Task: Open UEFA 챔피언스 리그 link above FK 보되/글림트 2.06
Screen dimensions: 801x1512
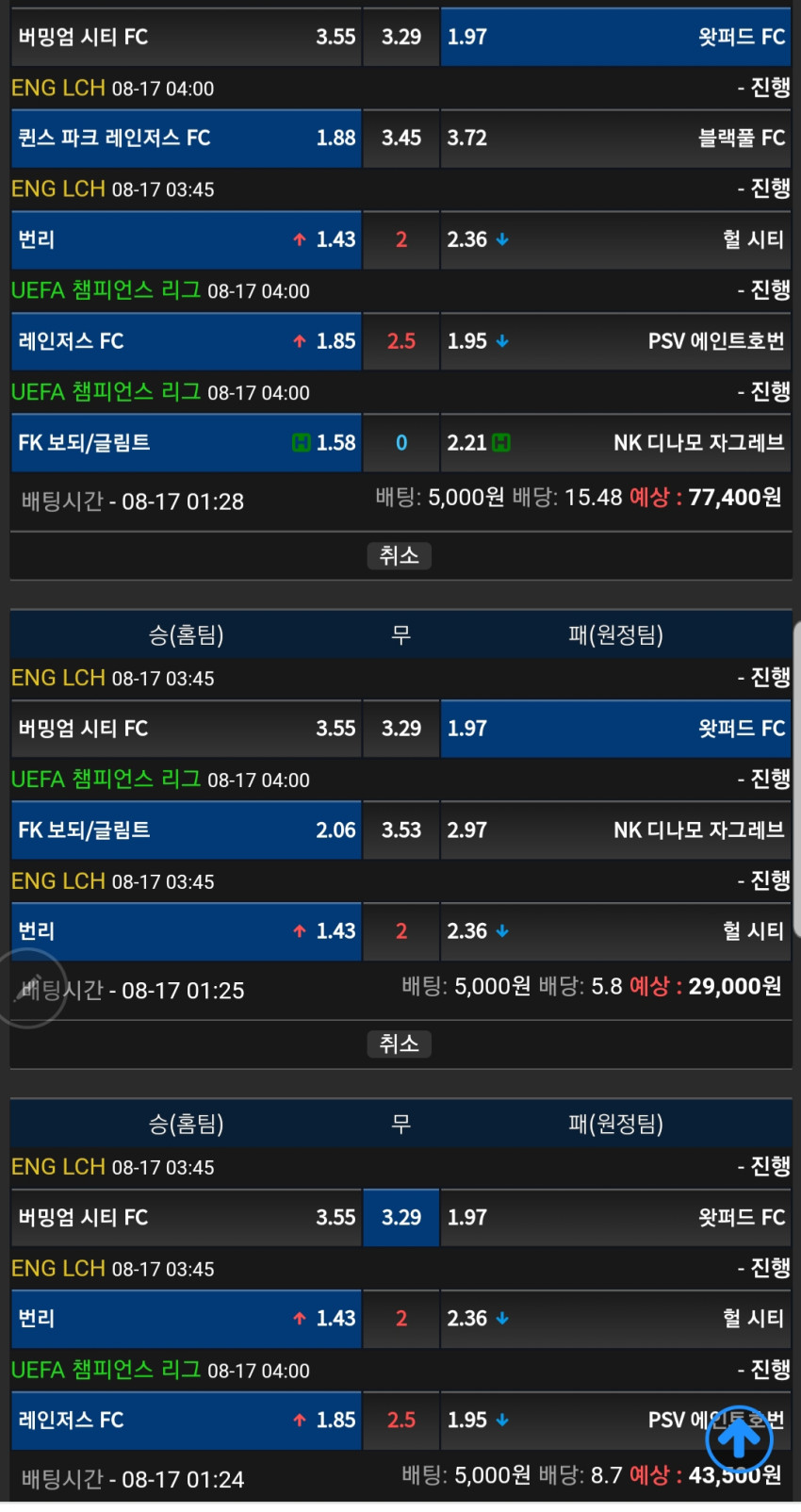Action: (x=106, y=779)
